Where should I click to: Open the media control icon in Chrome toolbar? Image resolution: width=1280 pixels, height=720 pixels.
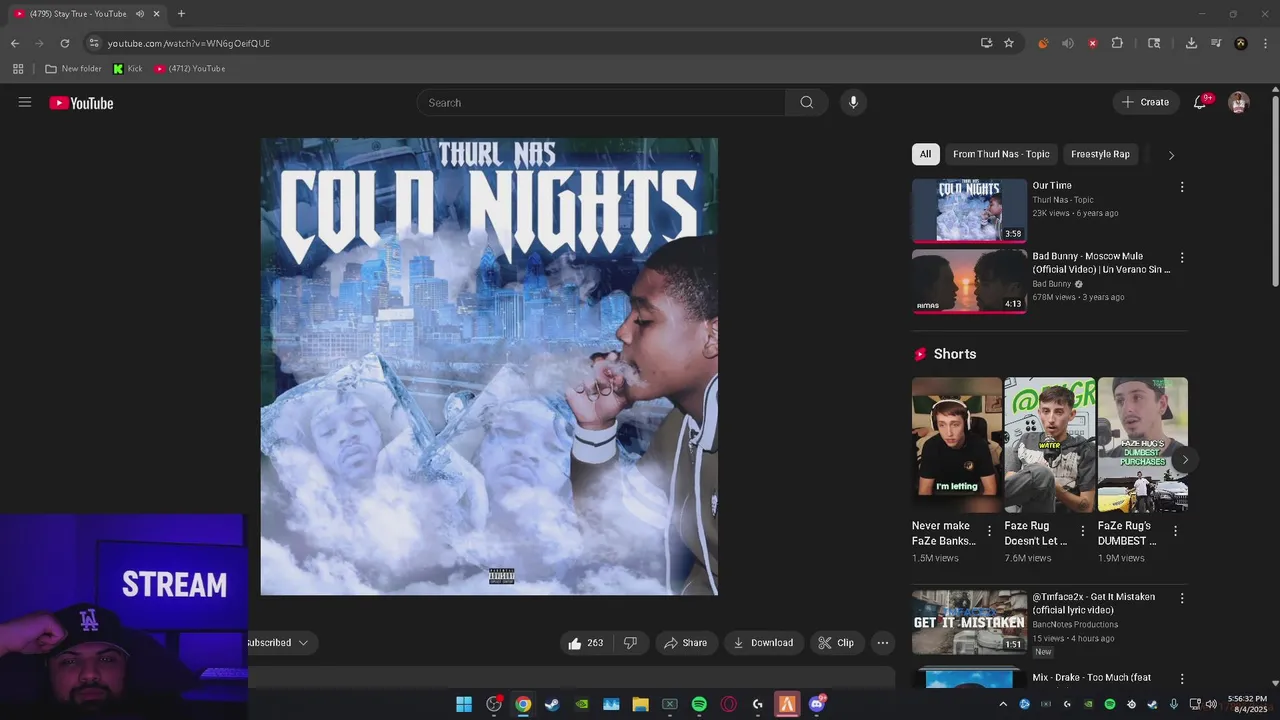point(1216,43)
